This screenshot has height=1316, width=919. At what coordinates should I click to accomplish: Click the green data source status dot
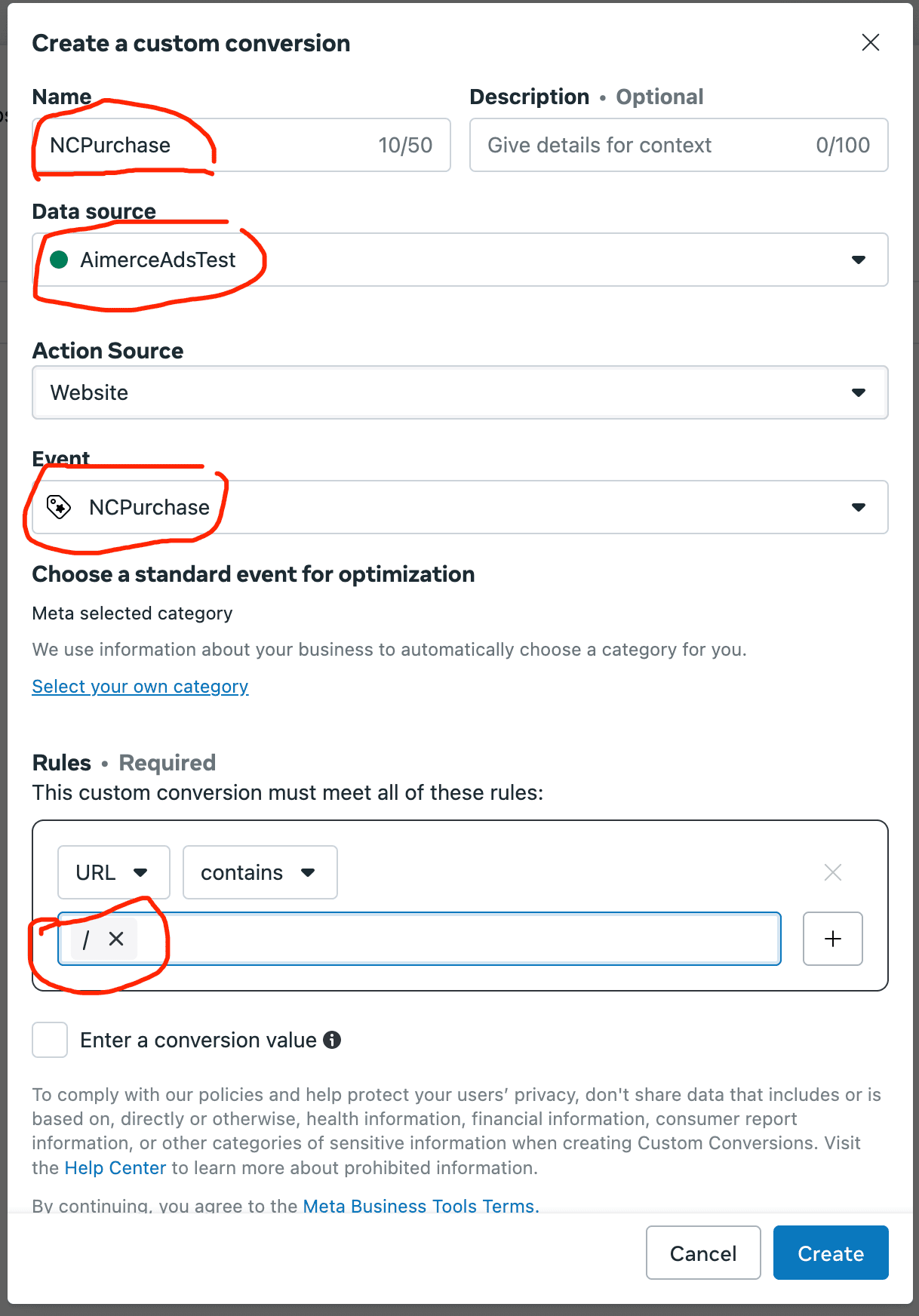(x=59, y=260)
